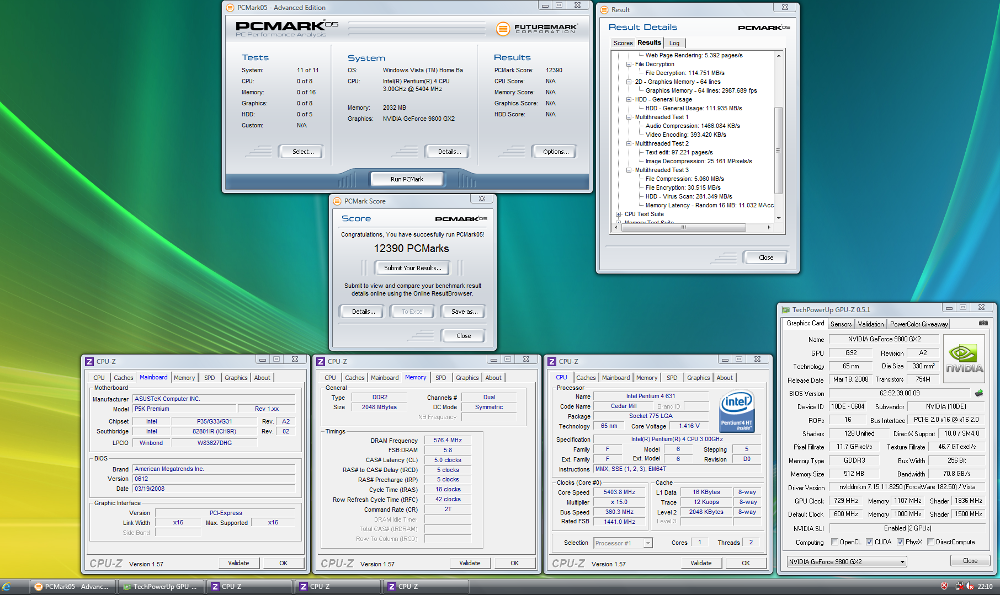
Task: Click OK in the Mainboard CPU-Z window
Action: pos(283,563)
